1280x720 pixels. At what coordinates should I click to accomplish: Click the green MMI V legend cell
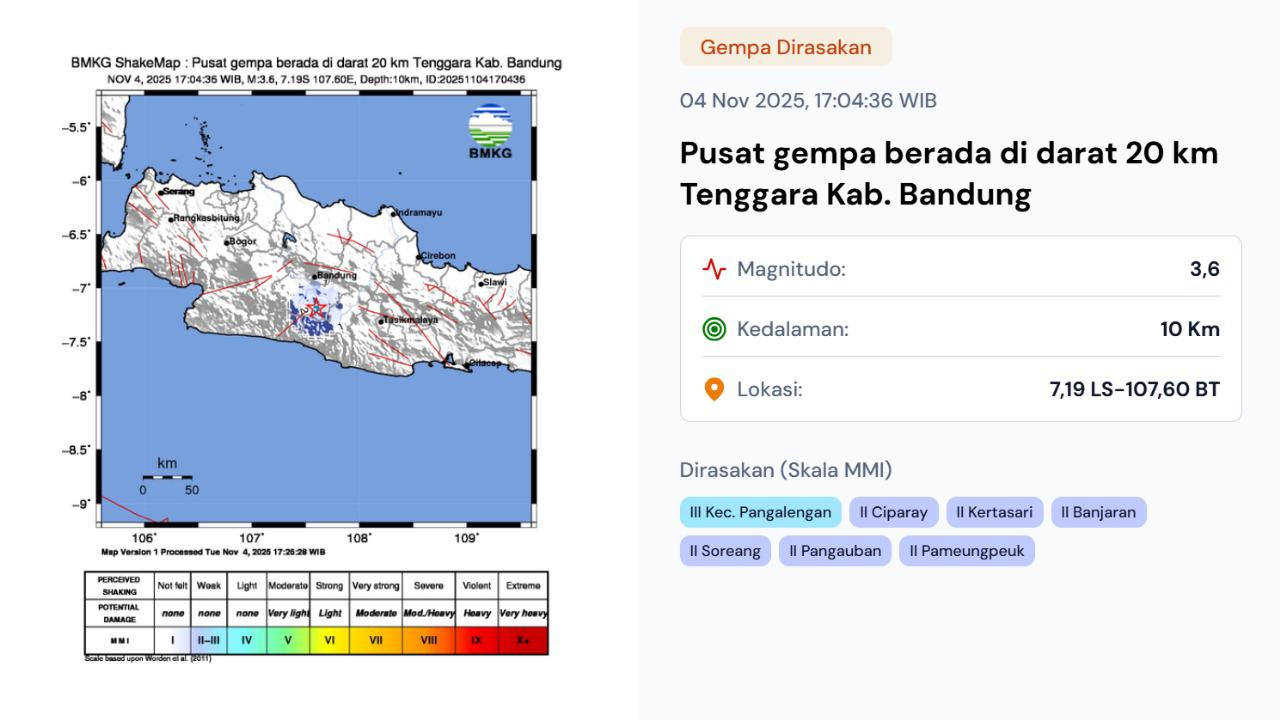click(x=288, y=640)
